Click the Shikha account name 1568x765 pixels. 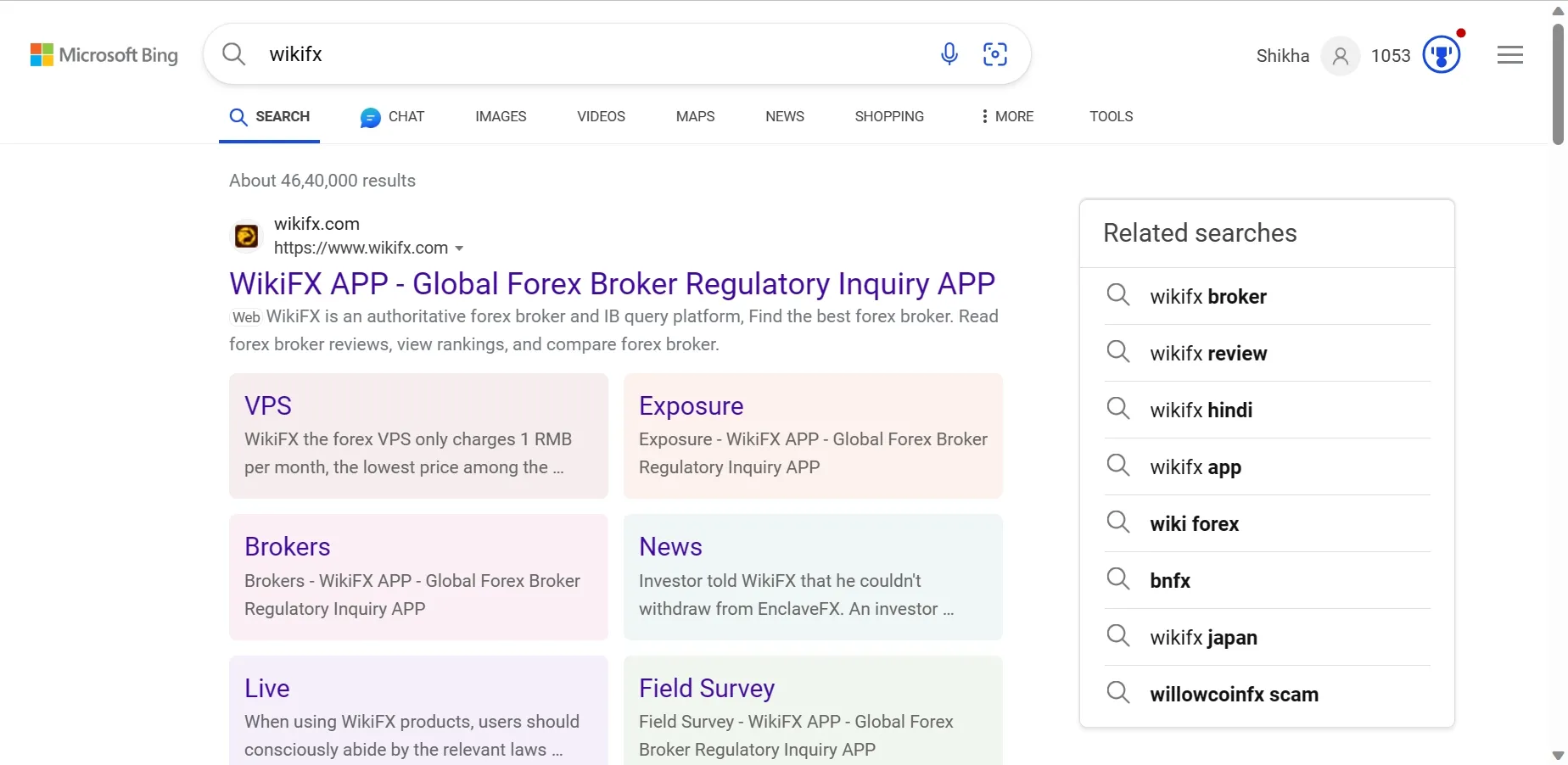coord(1283,56)
